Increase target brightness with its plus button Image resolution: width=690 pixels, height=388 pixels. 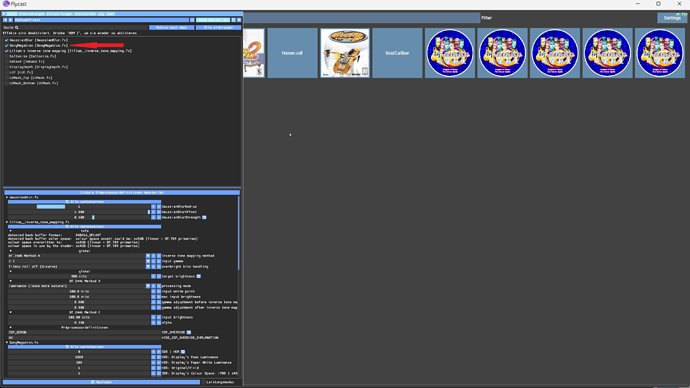coord(159,276)
